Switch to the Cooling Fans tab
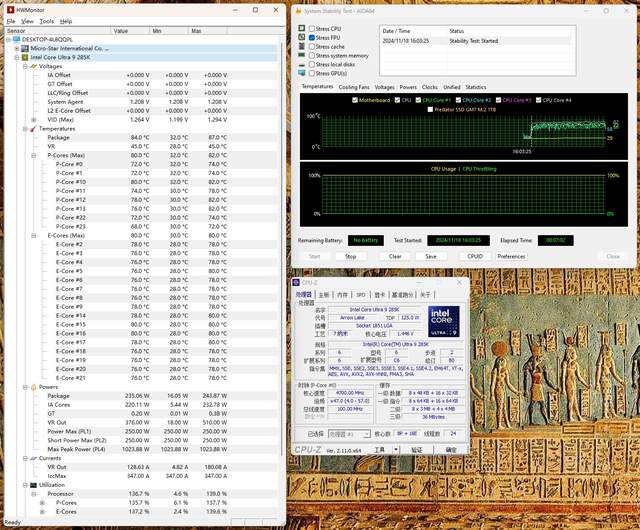 tap(353, 87)
